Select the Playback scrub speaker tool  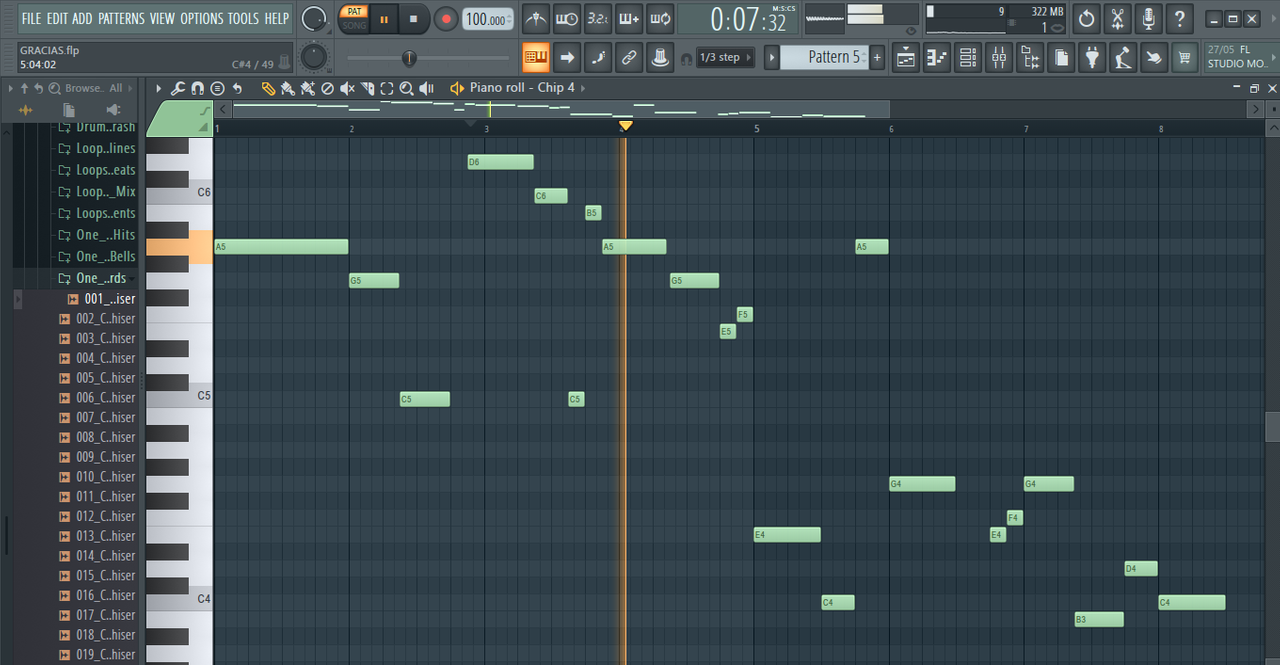click(427, 88)
